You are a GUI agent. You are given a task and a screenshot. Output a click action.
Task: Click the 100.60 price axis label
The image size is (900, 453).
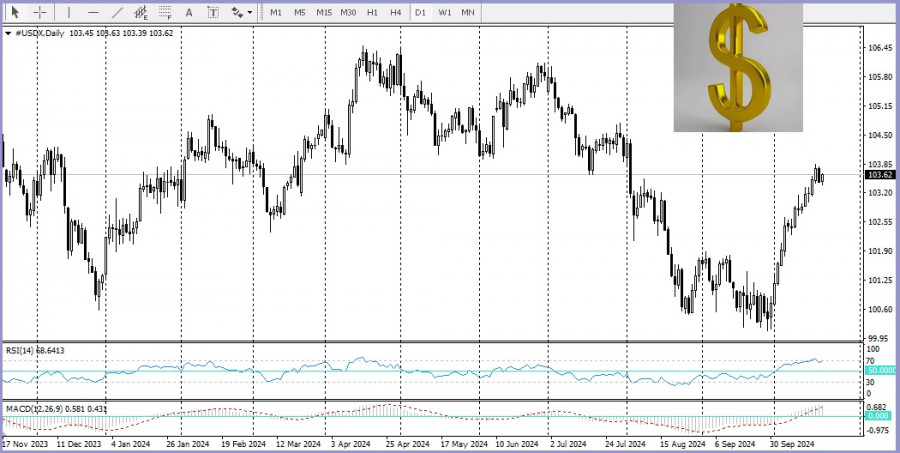point(882,309)
